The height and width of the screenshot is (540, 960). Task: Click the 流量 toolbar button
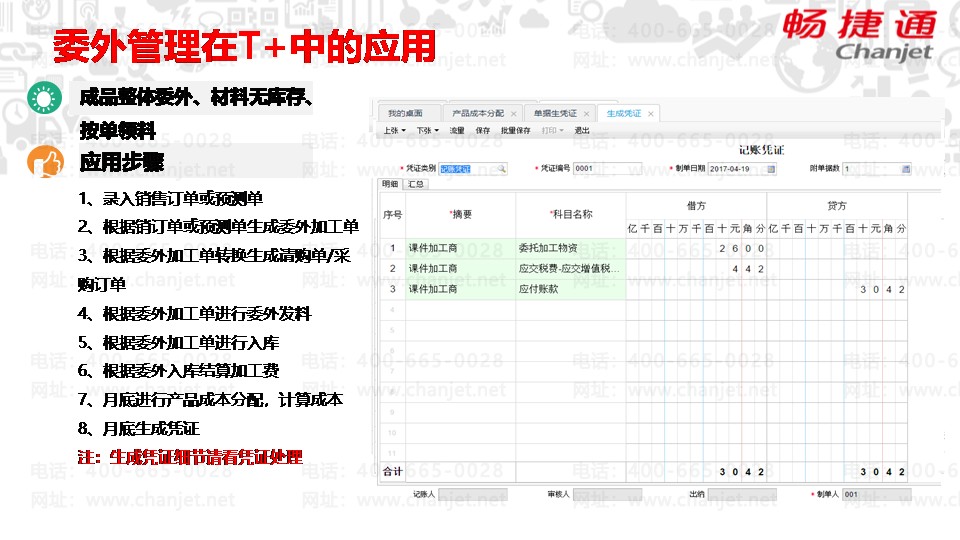(x=457, y=130)
